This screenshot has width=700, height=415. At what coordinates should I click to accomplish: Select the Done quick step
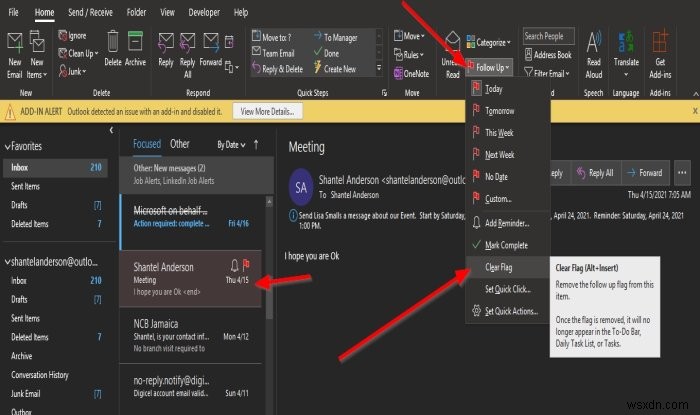click(326, 53)
